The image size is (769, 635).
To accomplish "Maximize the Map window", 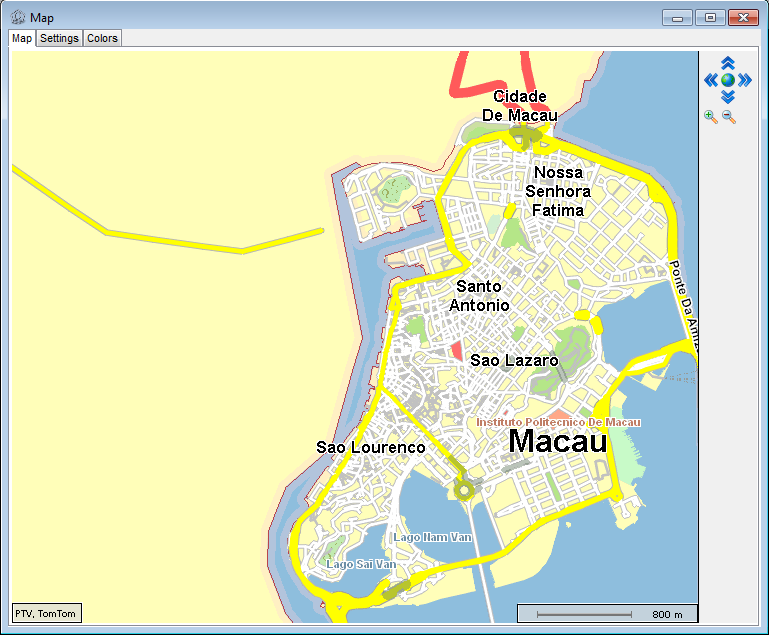I will (711, 17).
